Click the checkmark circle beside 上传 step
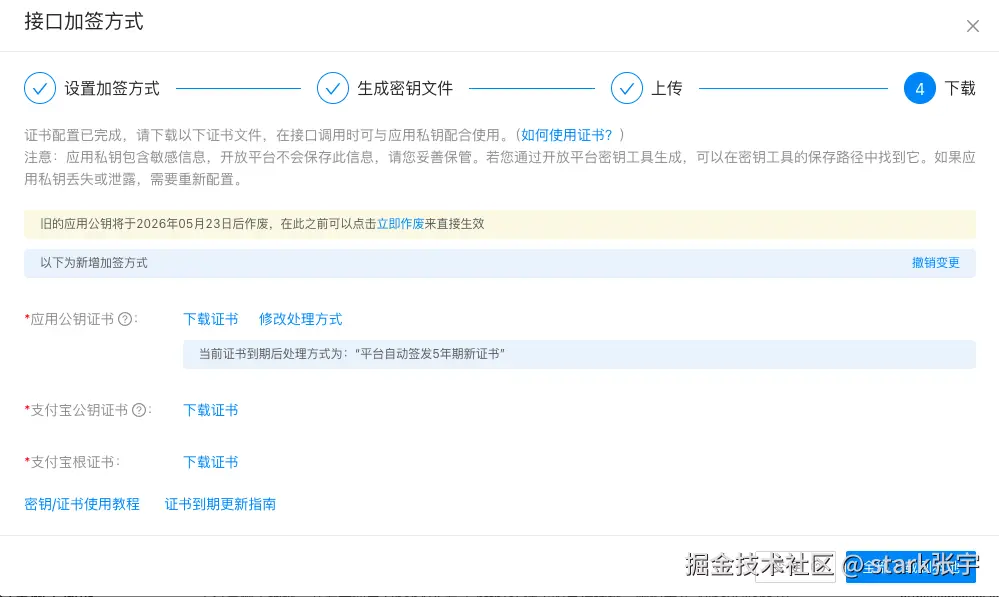The height and width of the screenshot is (597, 999). click(x=627, y=88)
